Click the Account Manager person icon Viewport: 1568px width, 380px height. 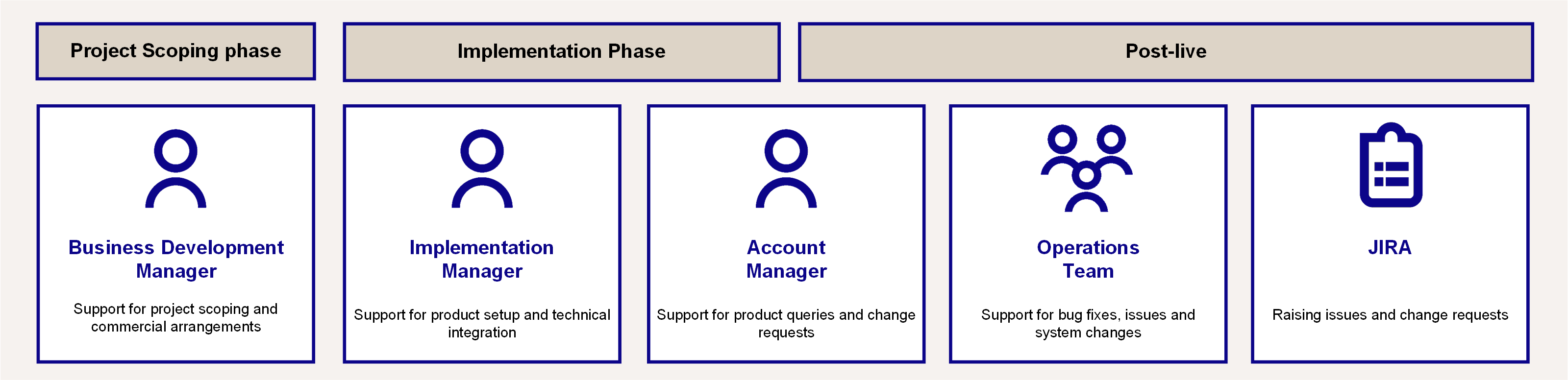(x=786, y=168)
